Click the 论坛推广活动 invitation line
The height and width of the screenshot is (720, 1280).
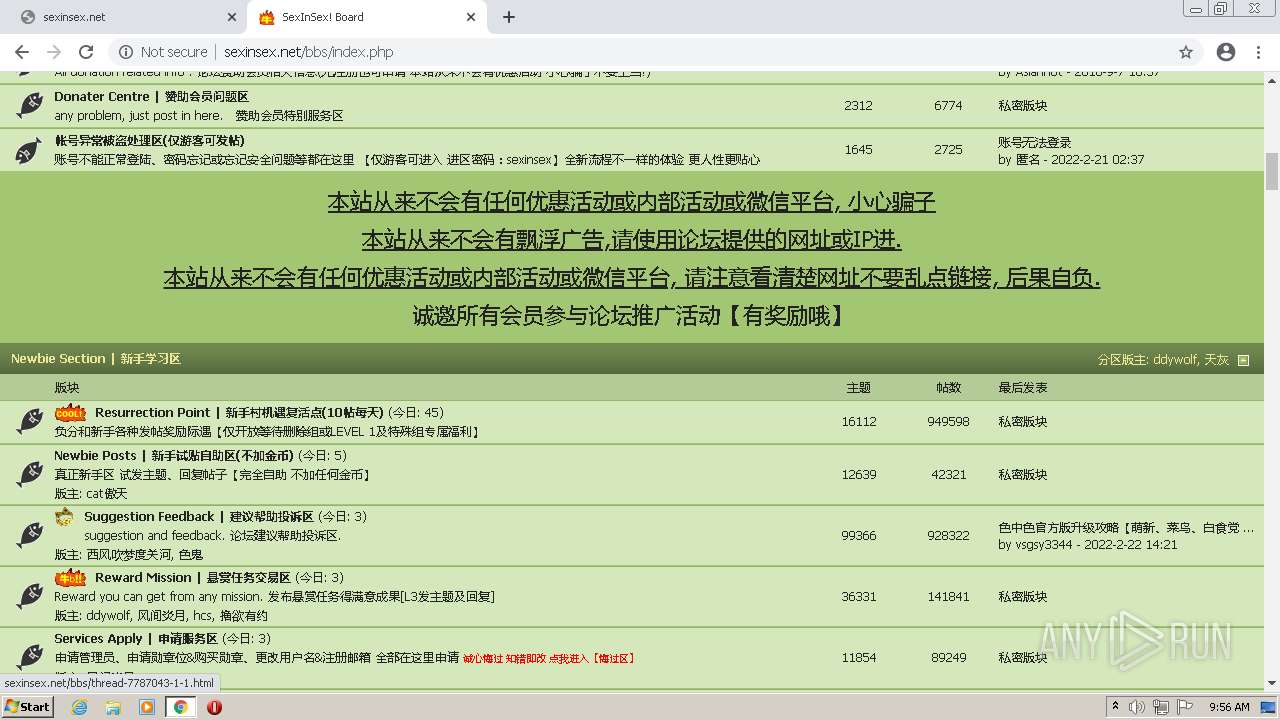(631, 316)
